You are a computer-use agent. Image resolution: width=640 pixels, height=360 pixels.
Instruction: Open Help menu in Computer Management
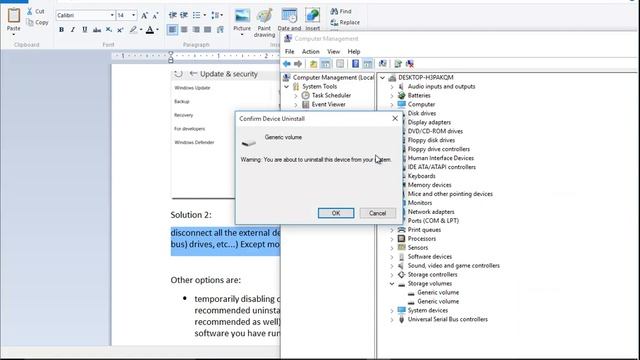pos(354,52)
